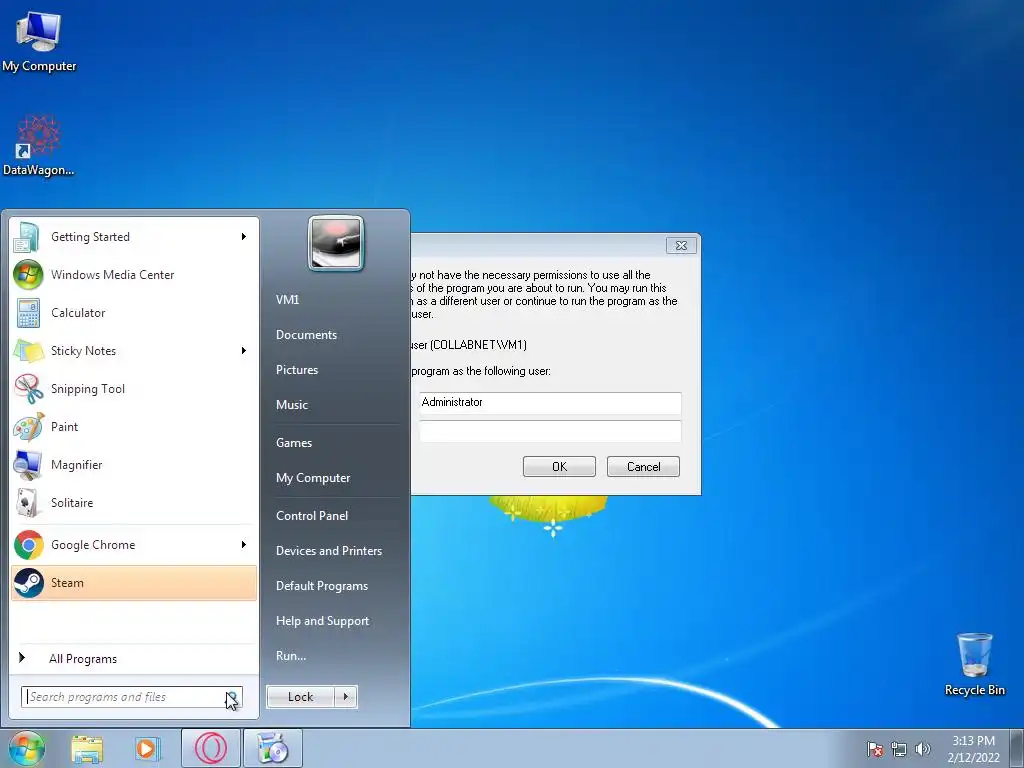This screenshot has width=1024, height=768.
Task: Open shutdown options arrow beside Lock
Action: tap(346, 697)
